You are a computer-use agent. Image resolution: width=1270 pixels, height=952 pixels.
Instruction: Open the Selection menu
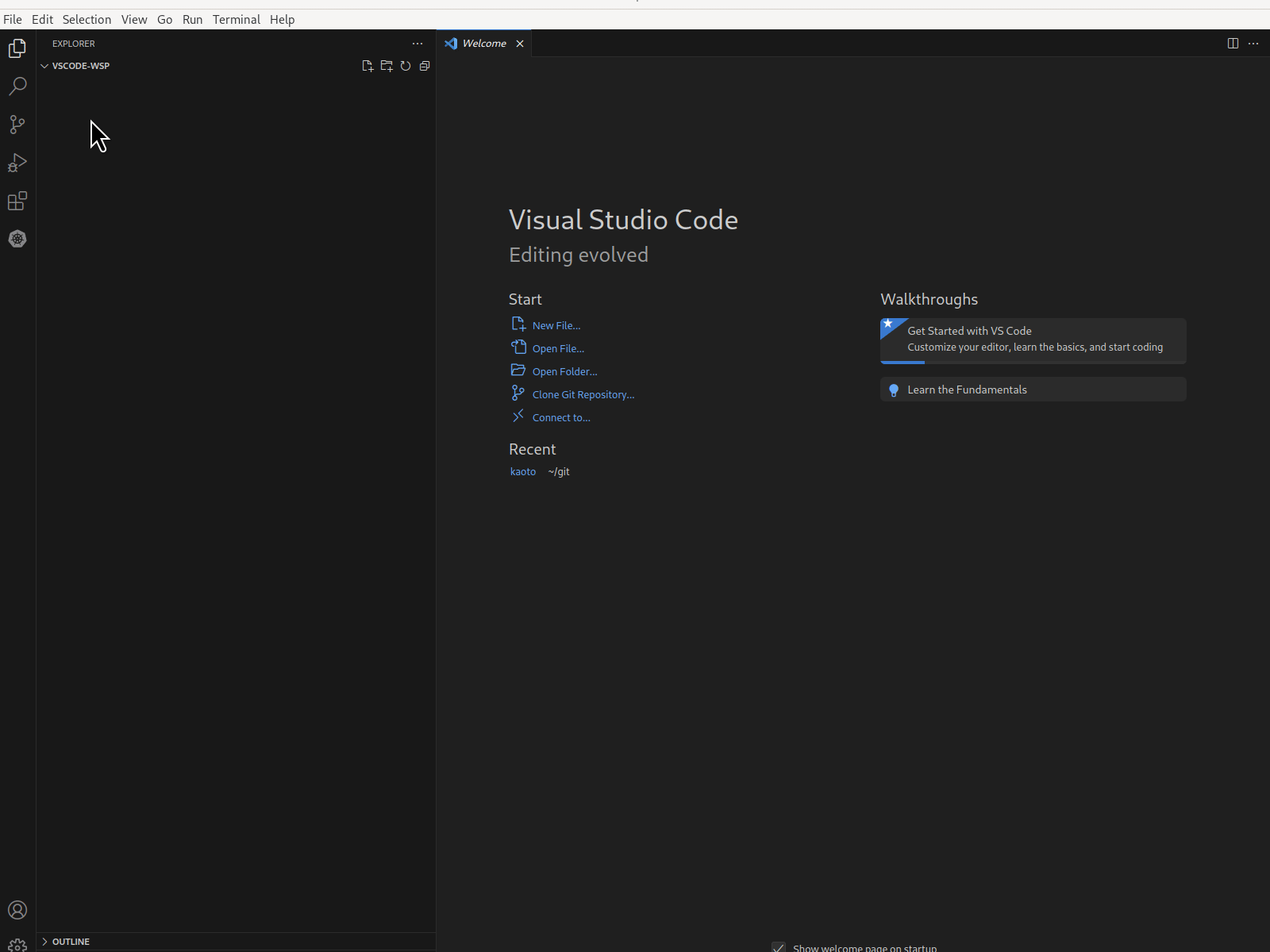[x=87, y=19]
